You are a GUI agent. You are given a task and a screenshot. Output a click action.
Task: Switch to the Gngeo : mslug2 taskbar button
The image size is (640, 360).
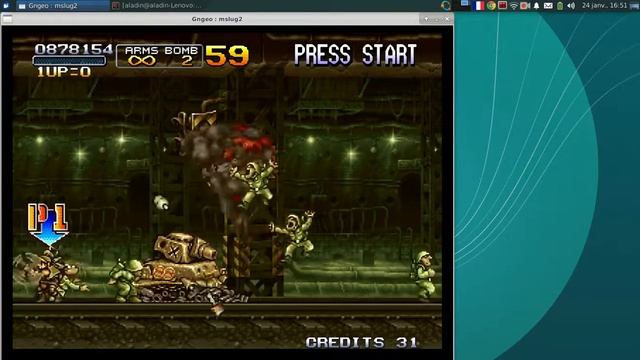[x=63, y=5]
